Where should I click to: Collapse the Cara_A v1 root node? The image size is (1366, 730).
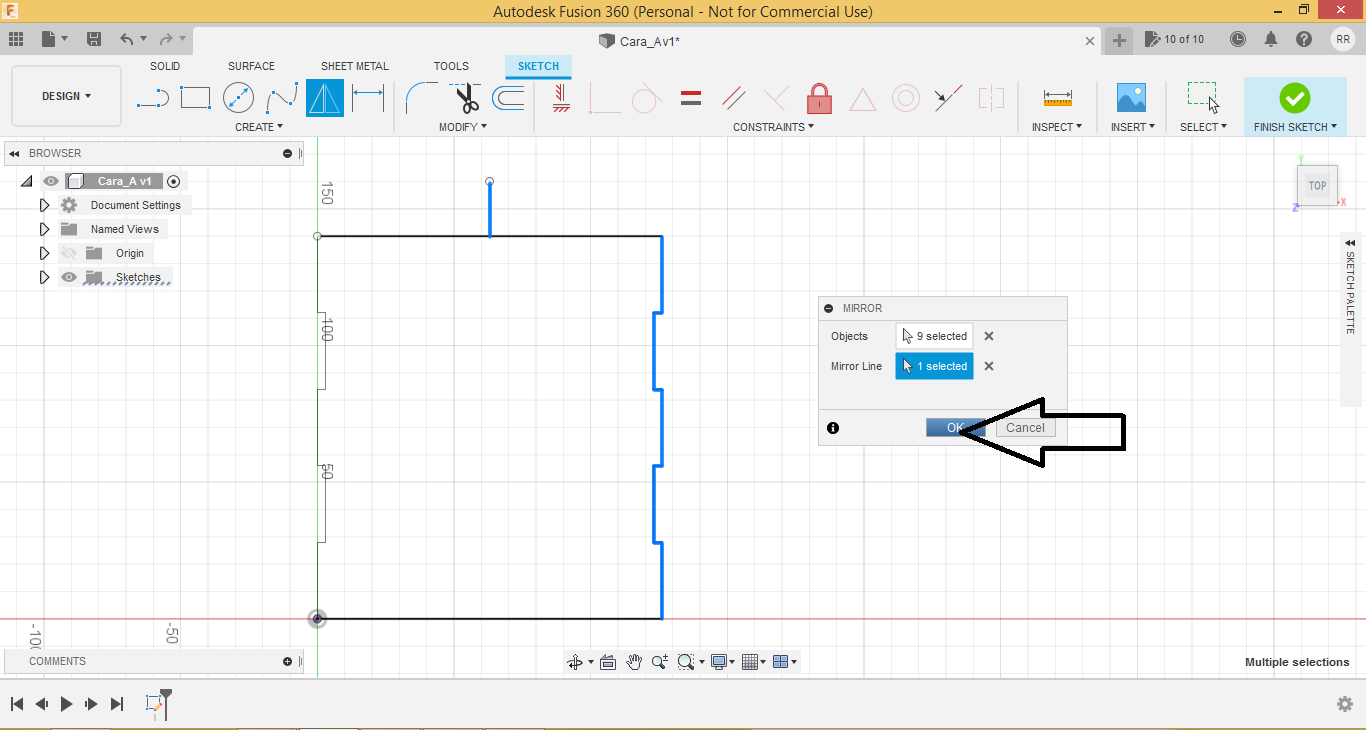(27, 181)
